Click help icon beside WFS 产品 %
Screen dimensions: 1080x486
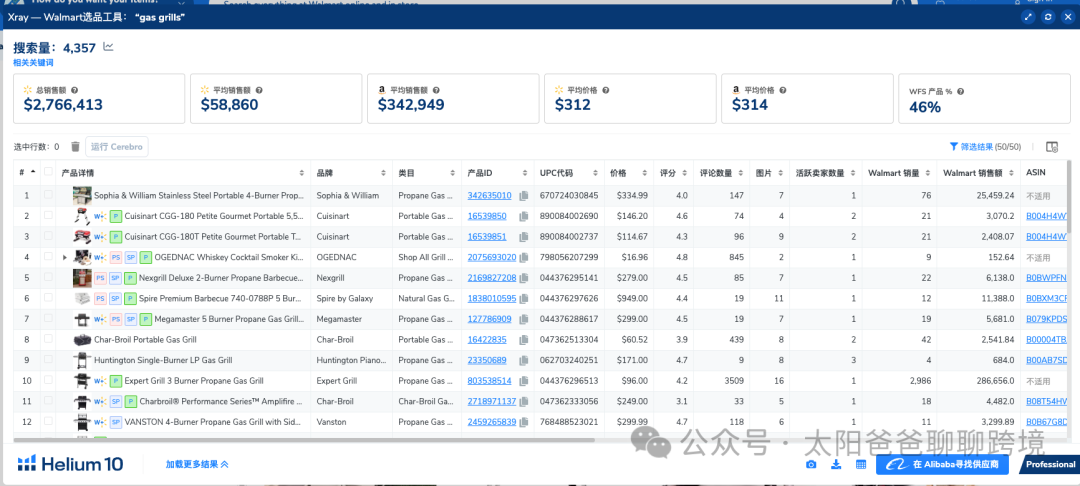click(x=960, y=92)
